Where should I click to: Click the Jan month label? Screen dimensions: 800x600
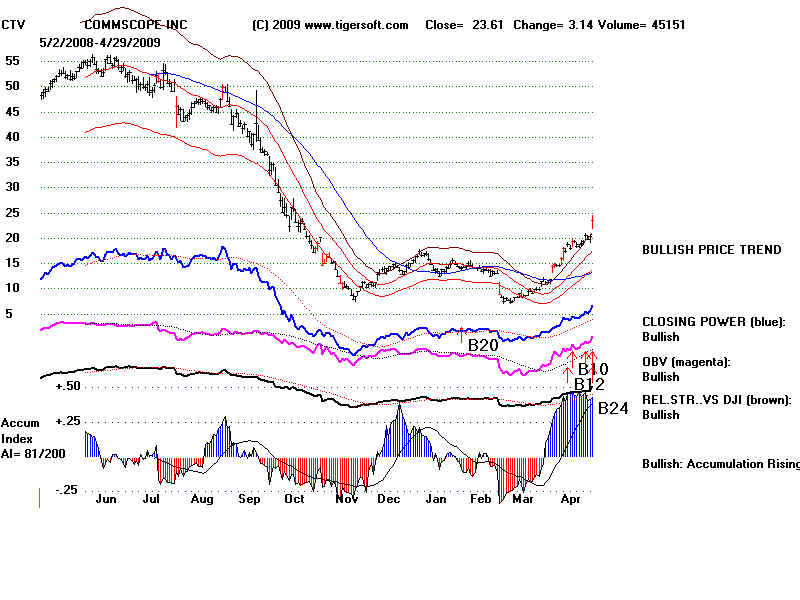click(x=436, y=499)
